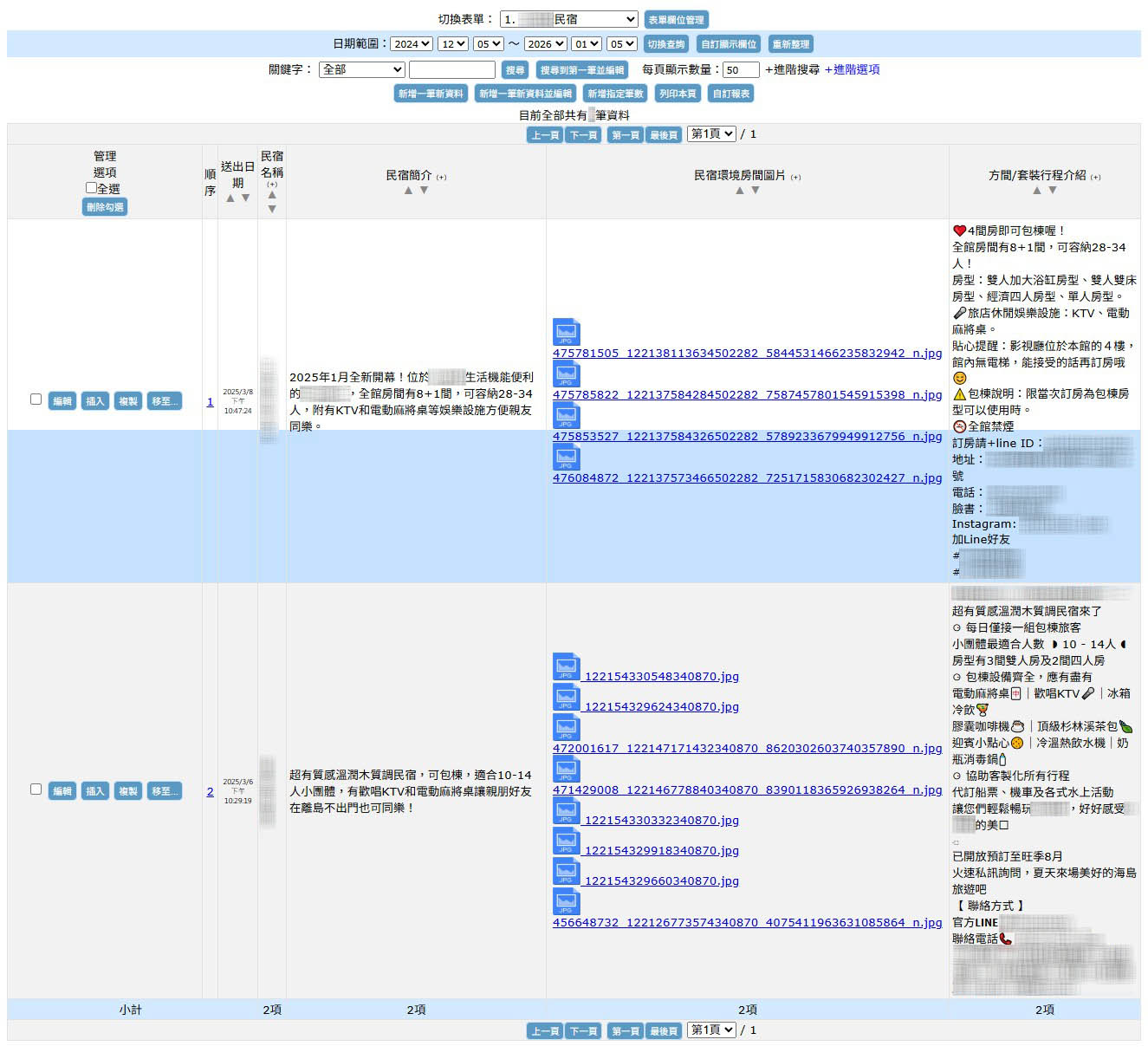The height and width of the screenshot is (1059, 1148).
Task: Sort 民宿環境房間圖片 column descending
Action: (756, 191)
